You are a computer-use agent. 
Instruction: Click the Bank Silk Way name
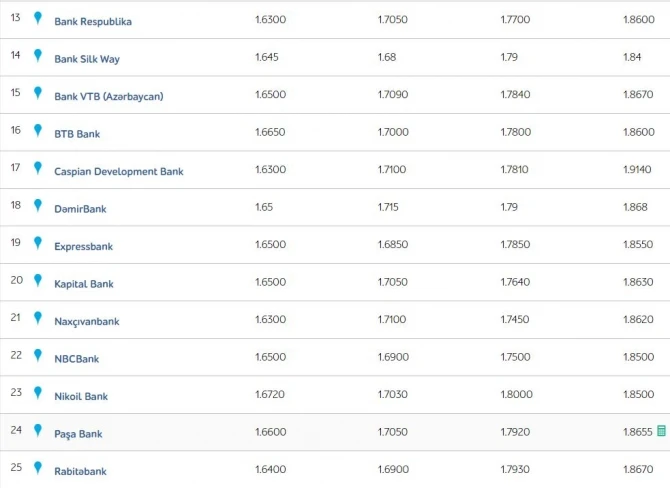tap(87, 59)
